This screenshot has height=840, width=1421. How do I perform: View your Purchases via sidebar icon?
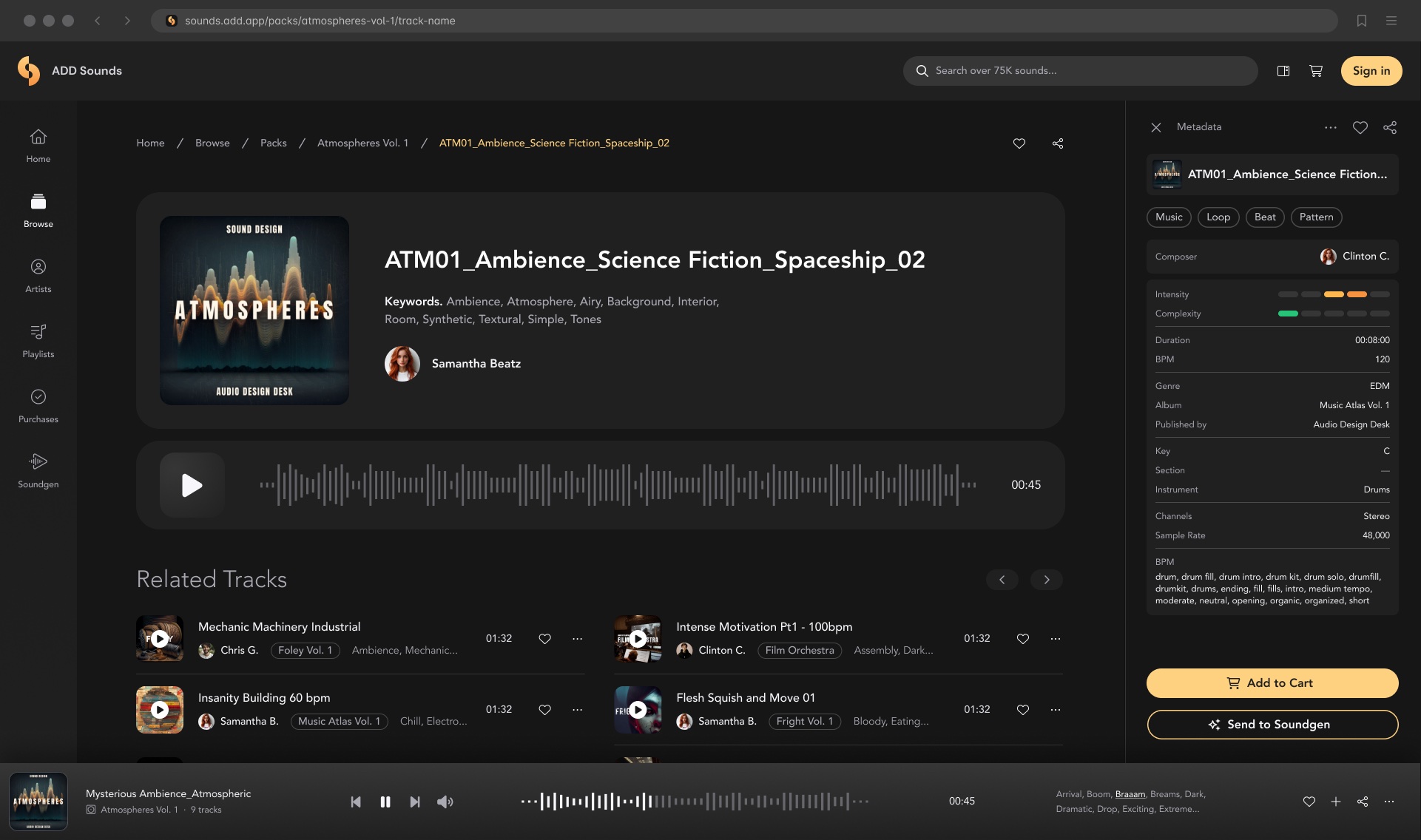click(x=38, y=405)
